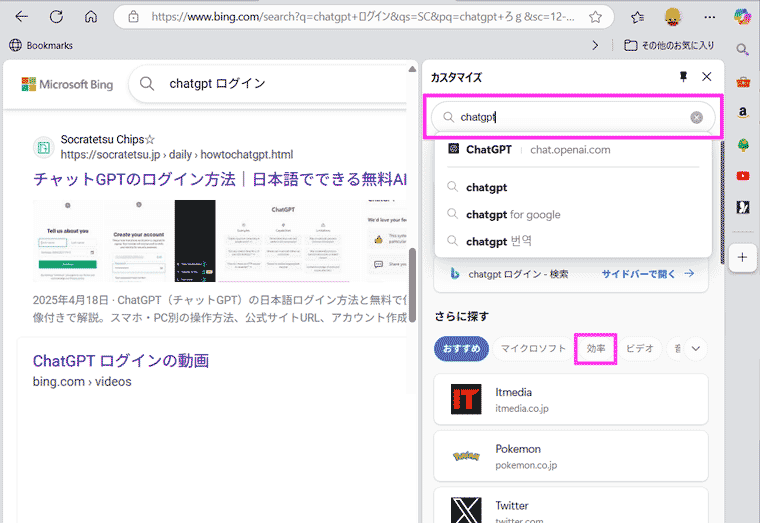Add the Pokemon site card

[x=571, y=456]
